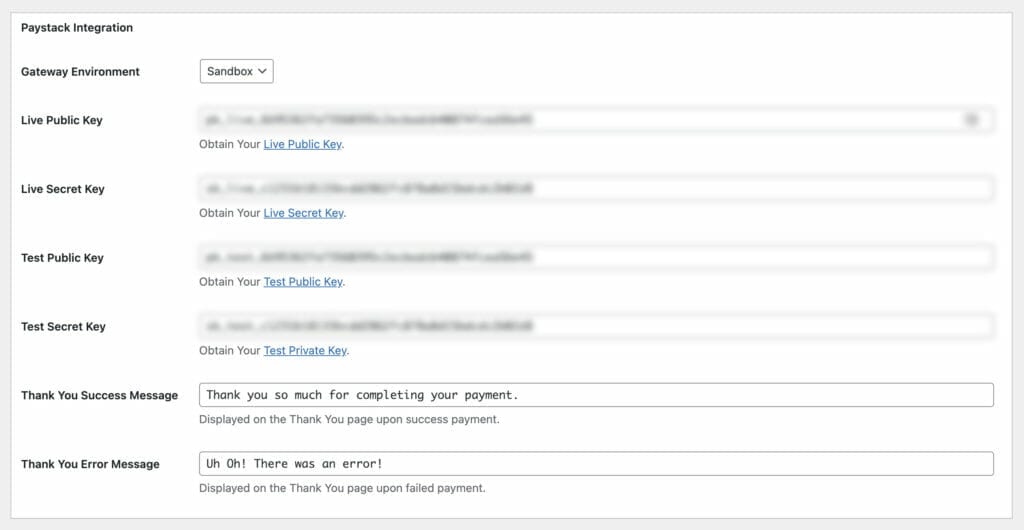1024x530 pixels.
Task: Click the icon inside Live Public Key field
Action: pos(971,120)
